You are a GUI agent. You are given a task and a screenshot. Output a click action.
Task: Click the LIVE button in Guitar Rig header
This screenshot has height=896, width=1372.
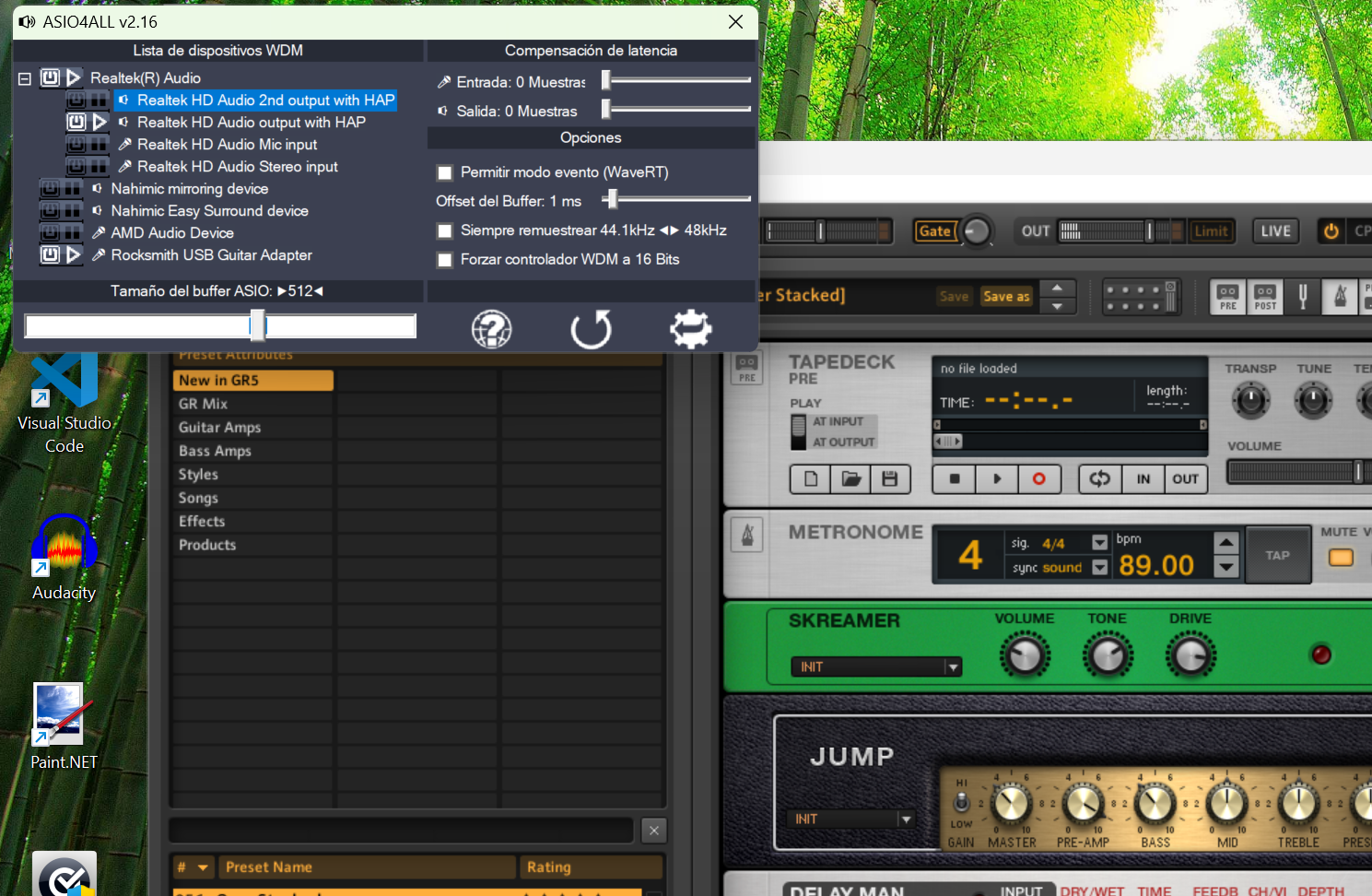point(1276,231)
